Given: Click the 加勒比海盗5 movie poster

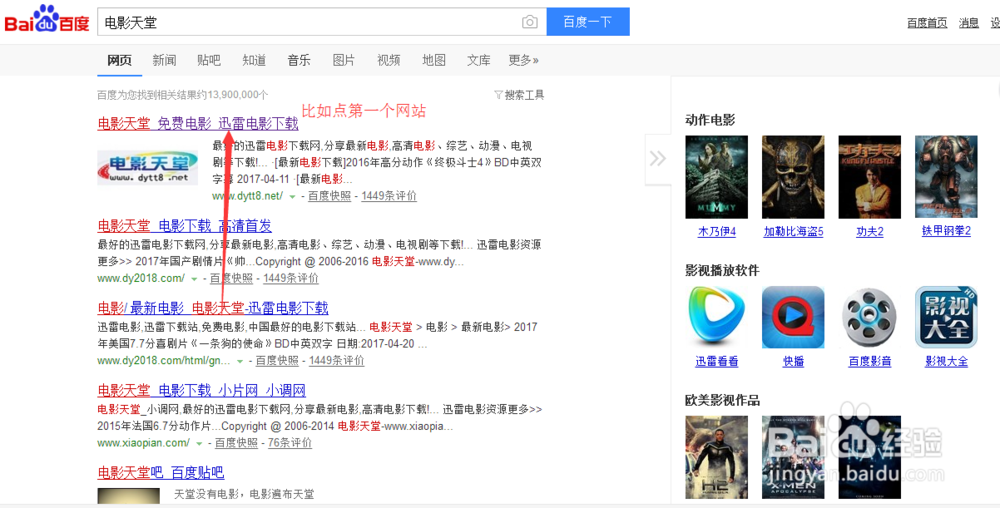Looking at the screenshot, I should [793, 177].
